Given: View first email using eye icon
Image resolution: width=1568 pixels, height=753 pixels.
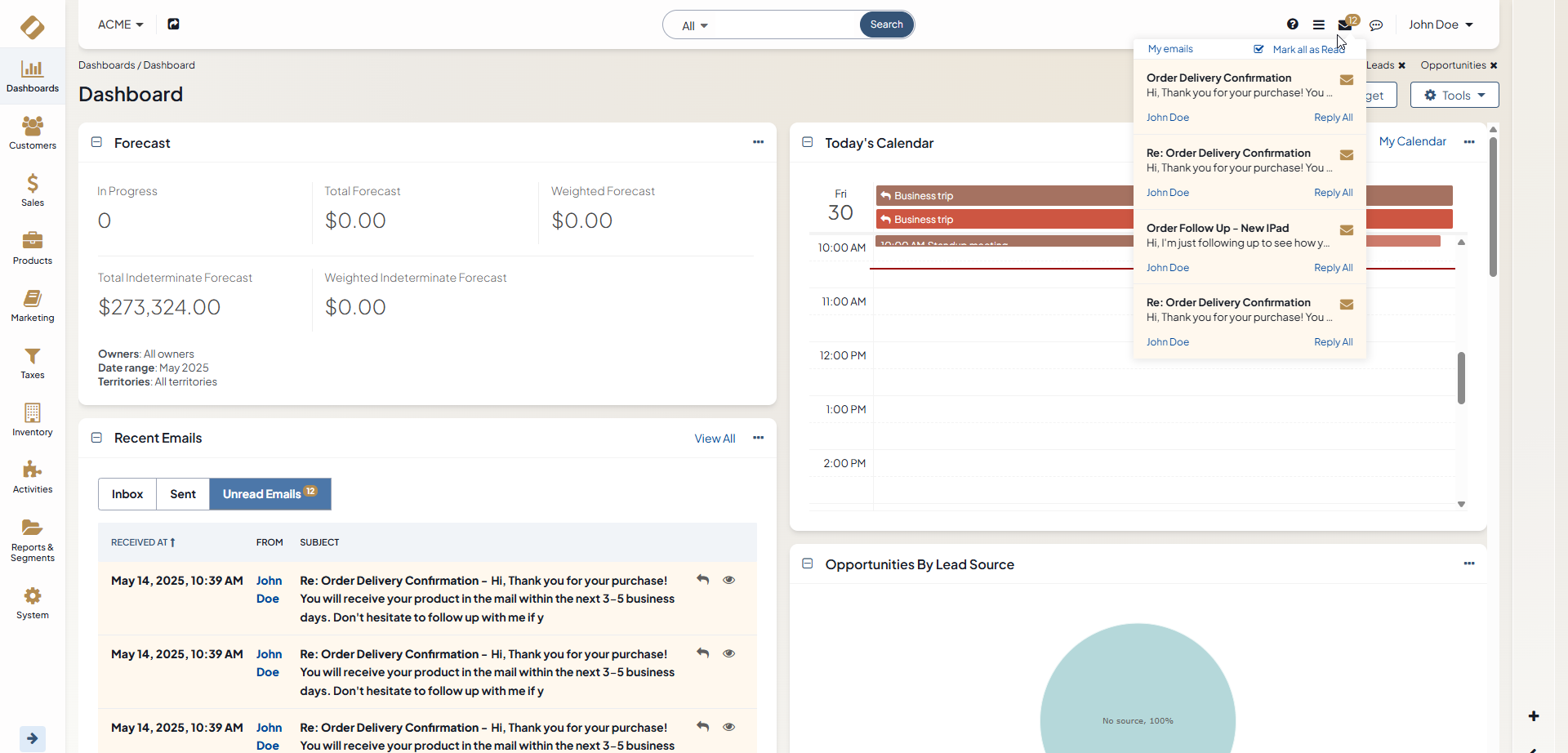Looking at the screenshot, I should point(729,580).
